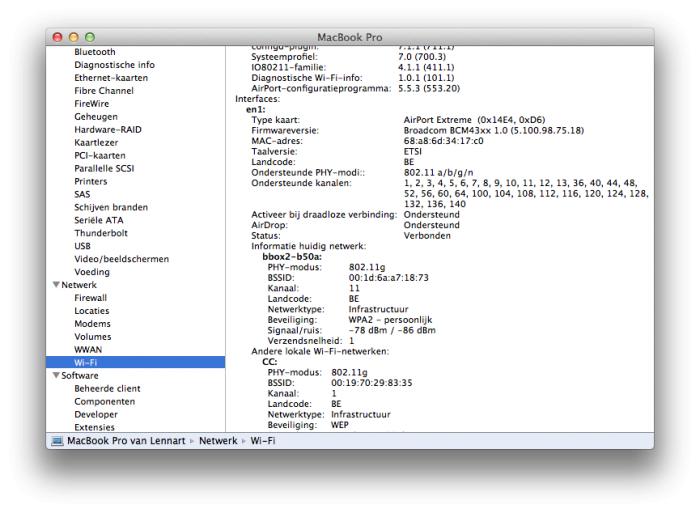
Task: Select Volumes under Netwerk
Action: point(93,337)
